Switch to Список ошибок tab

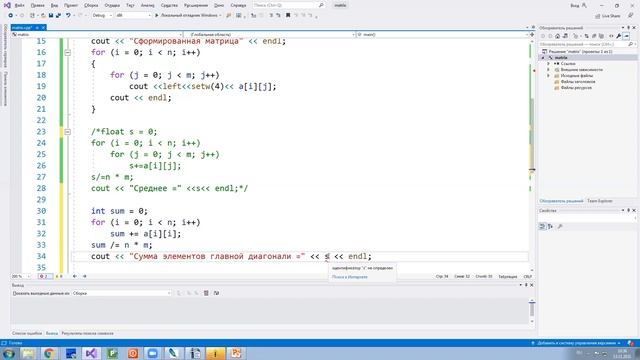[x=27, y=333]
